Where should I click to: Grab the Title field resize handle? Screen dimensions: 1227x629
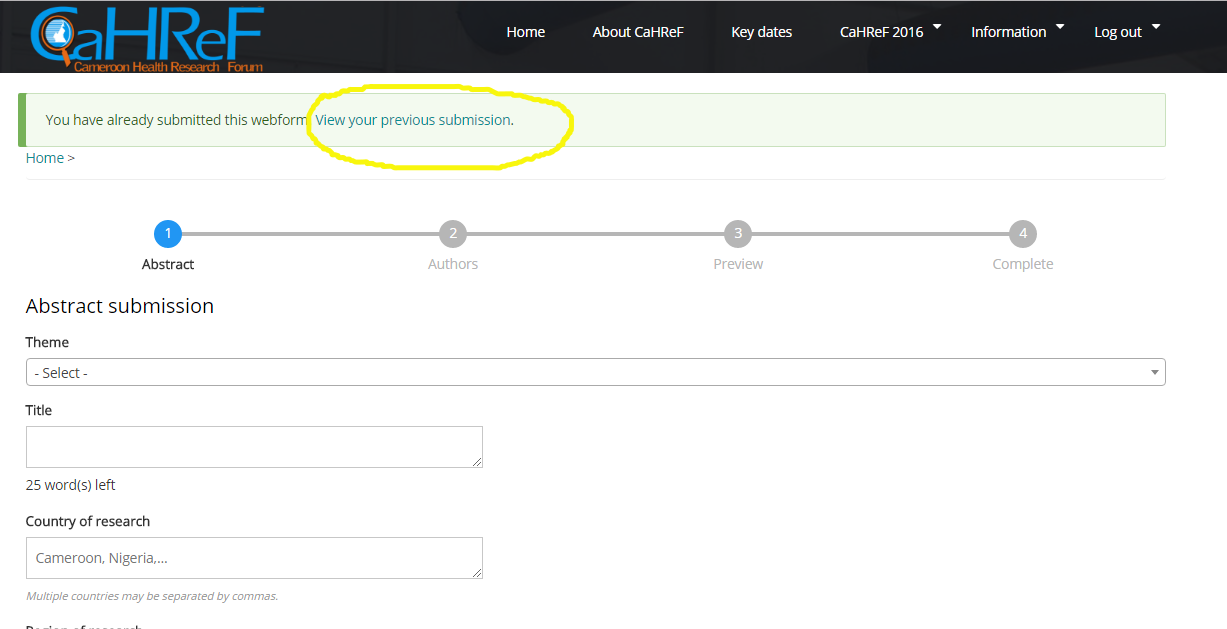coord(477,462)
